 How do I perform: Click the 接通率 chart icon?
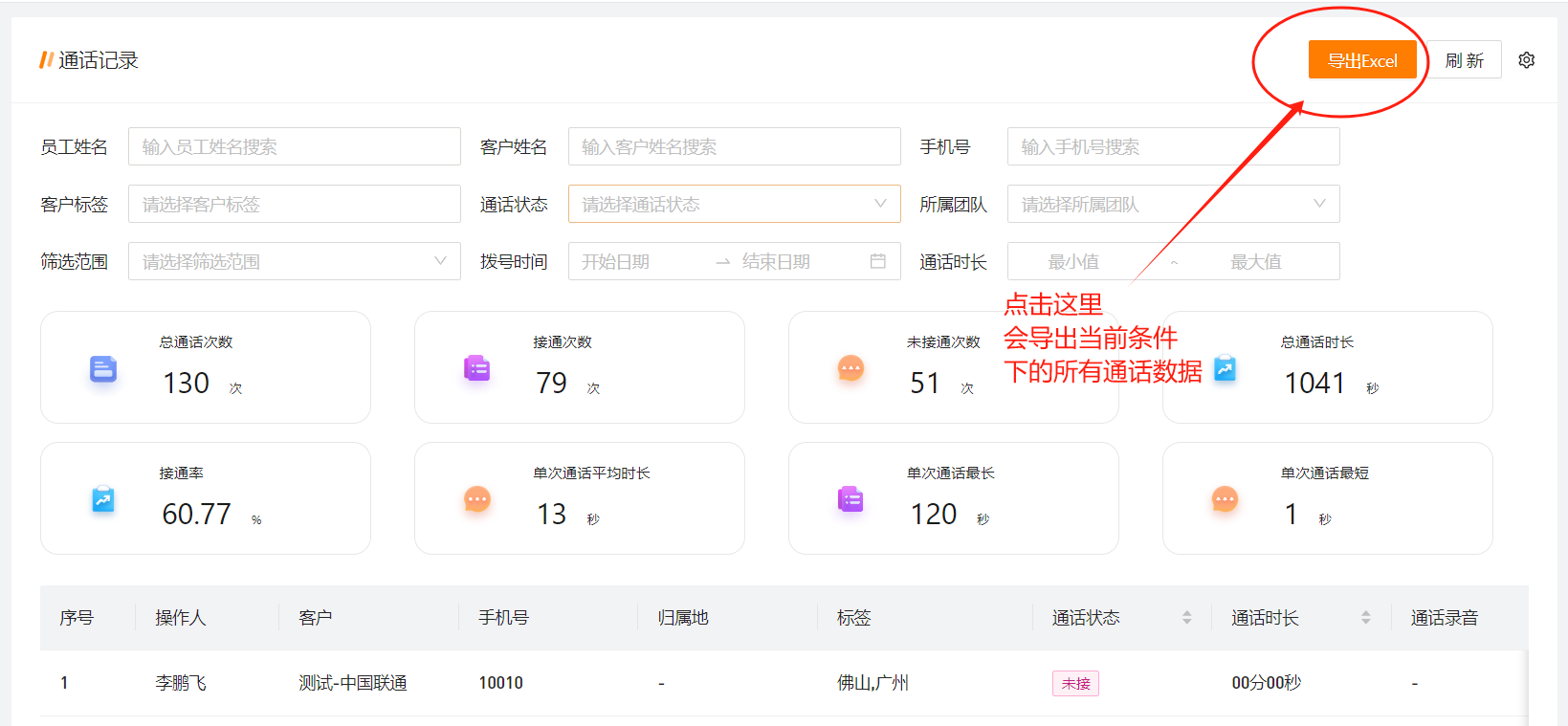103,499
